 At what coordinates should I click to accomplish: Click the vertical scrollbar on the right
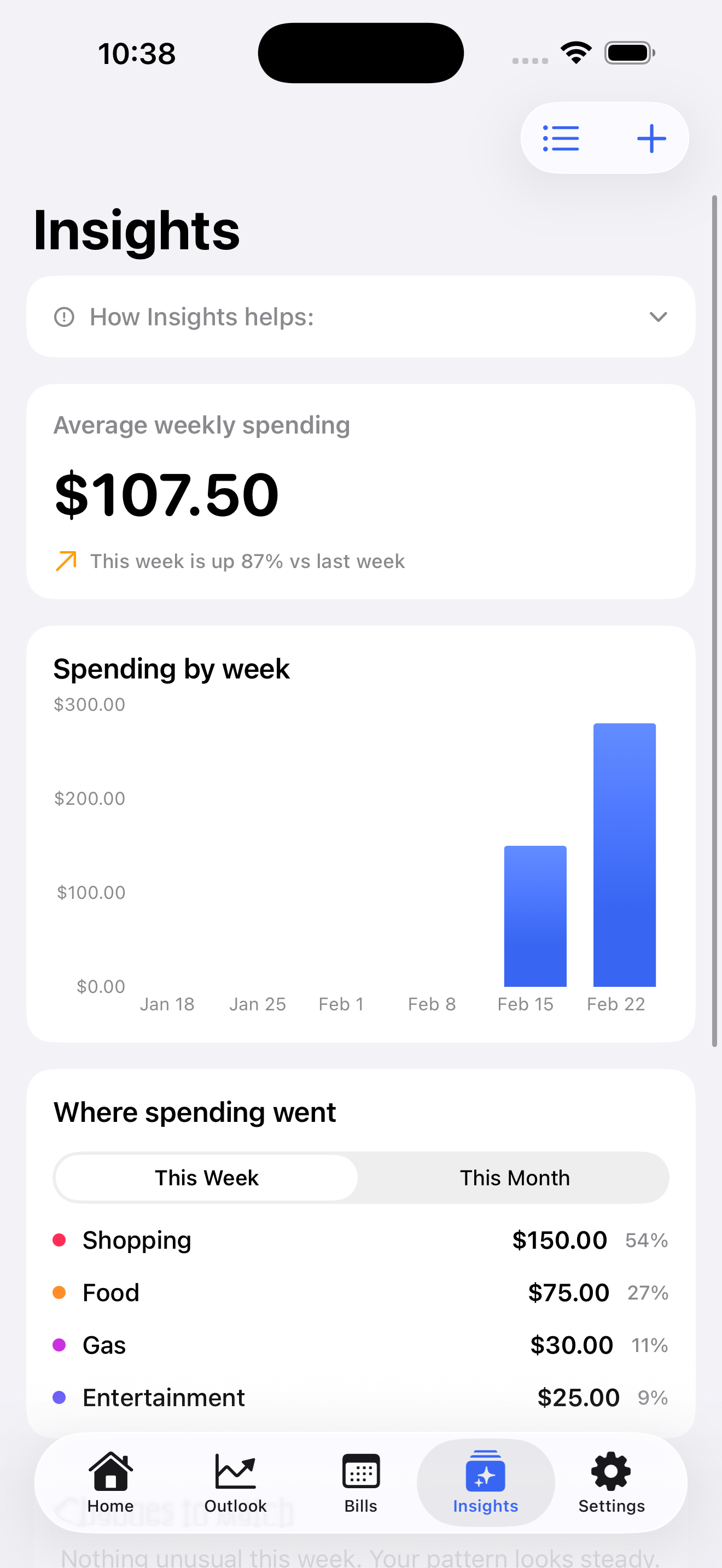(715, 621)
